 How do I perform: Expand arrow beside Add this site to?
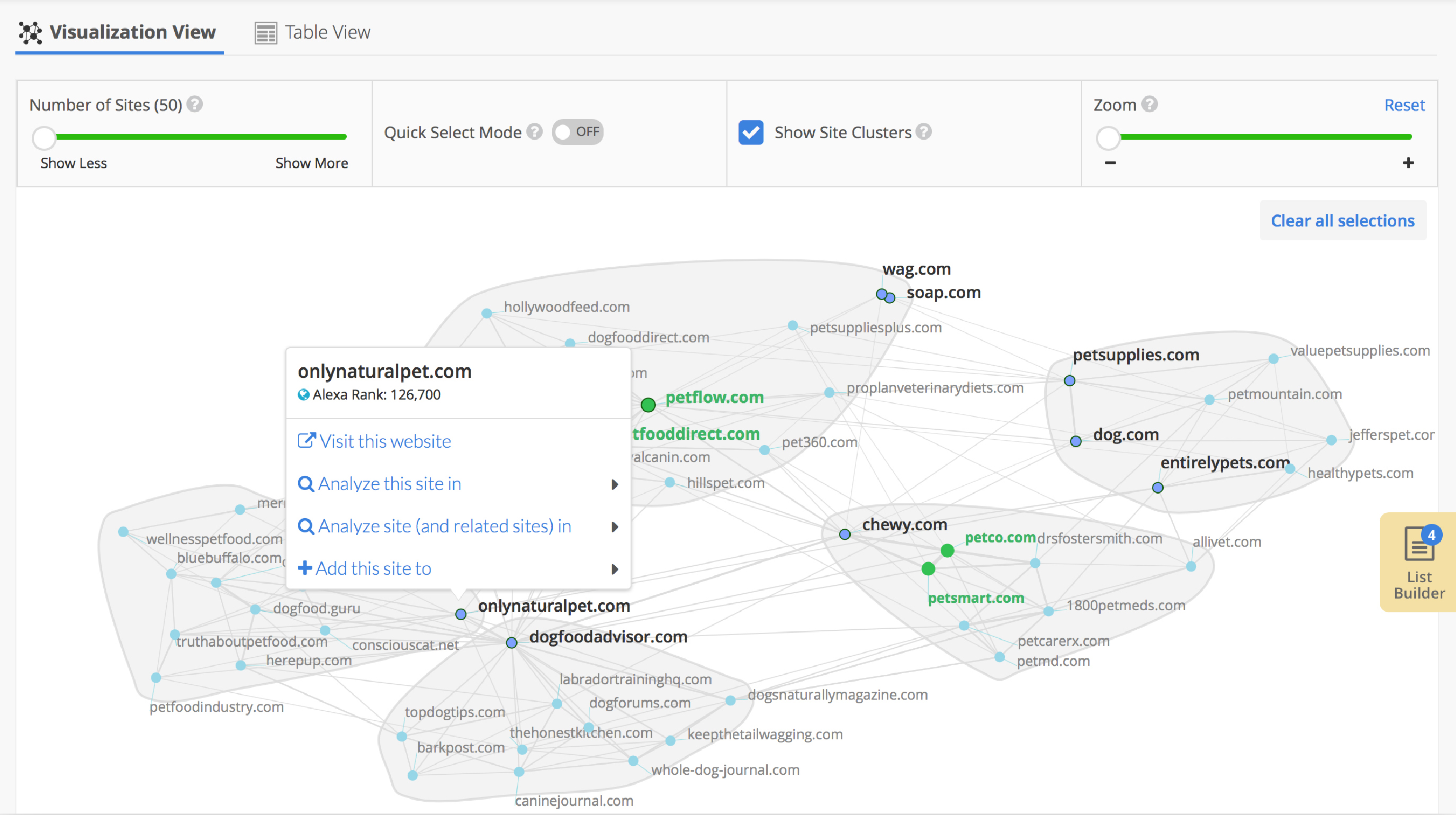[x=615, y=569]
